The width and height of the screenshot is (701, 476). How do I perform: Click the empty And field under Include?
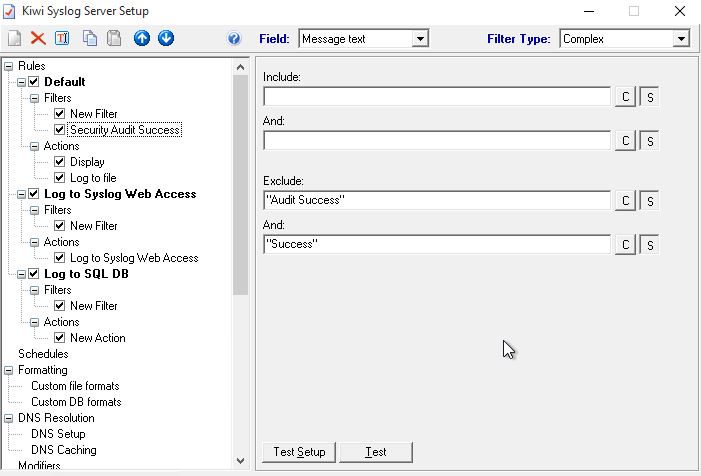point(437,141)
